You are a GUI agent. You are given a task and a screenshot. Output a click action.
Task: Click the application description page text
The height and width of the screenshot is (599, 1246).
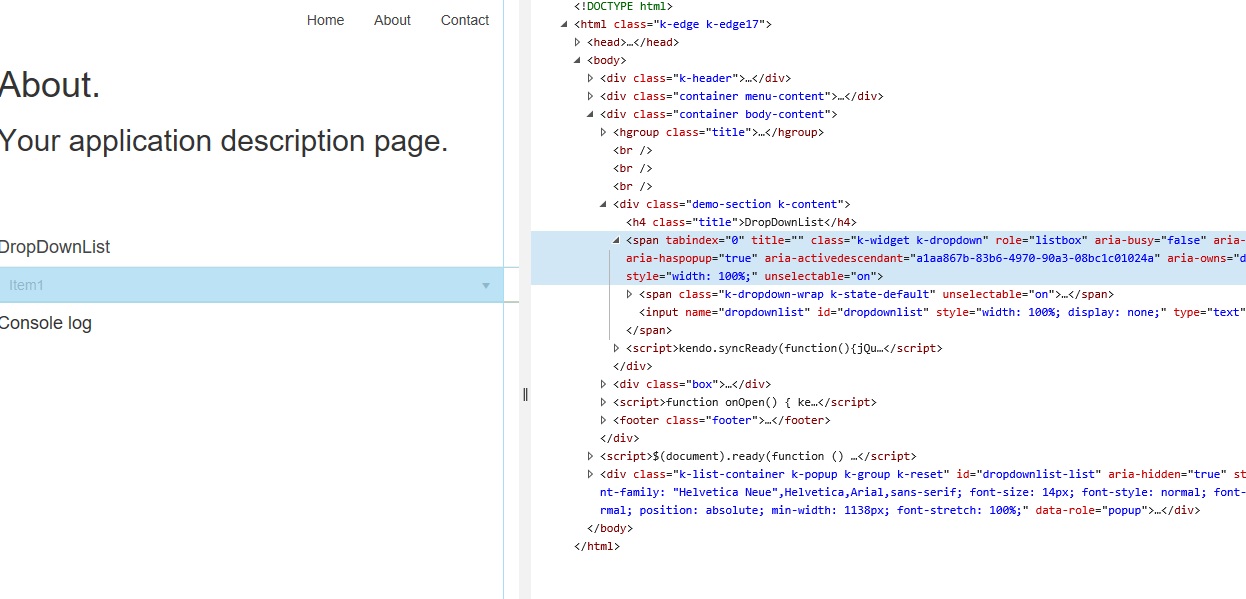tap(224, 141)
